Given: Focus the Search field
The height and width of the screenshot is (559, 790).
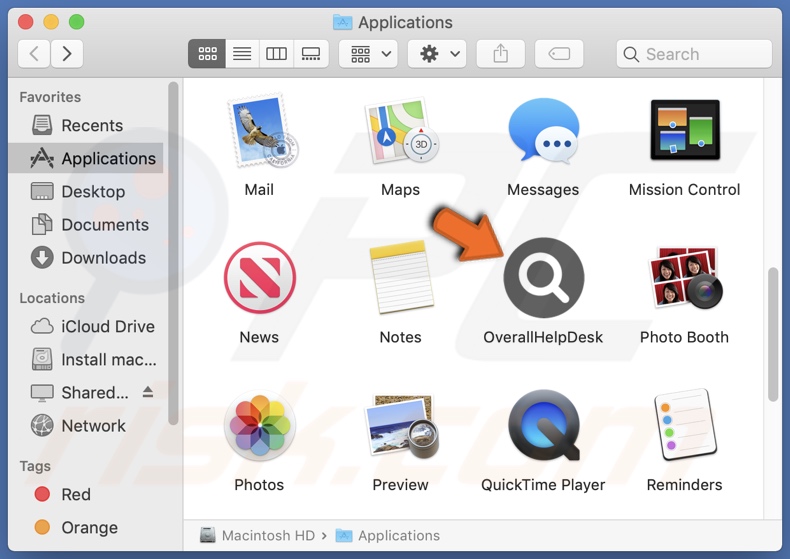Looking at the screenshot, I should click(x=694, y=54).
